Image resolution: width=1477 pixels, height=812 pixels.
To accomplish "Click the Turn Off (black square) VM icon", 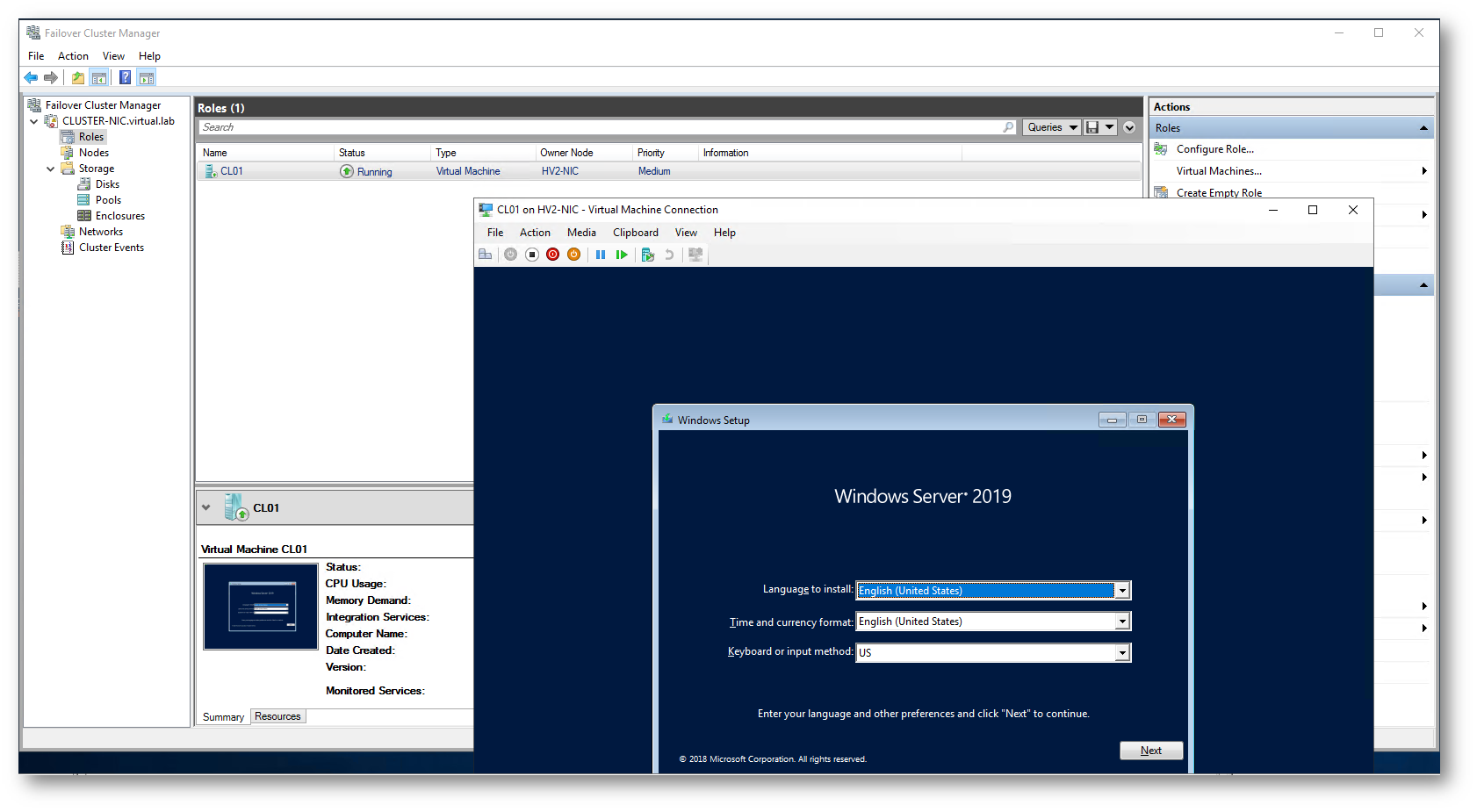I will tap(531, 255).
